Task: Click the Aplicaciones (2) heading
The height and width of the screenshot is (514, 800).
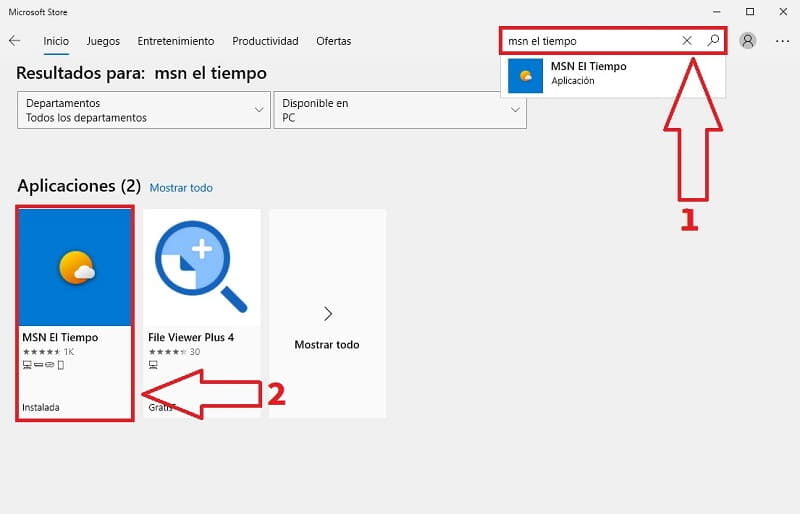Action: coord(79,186)
